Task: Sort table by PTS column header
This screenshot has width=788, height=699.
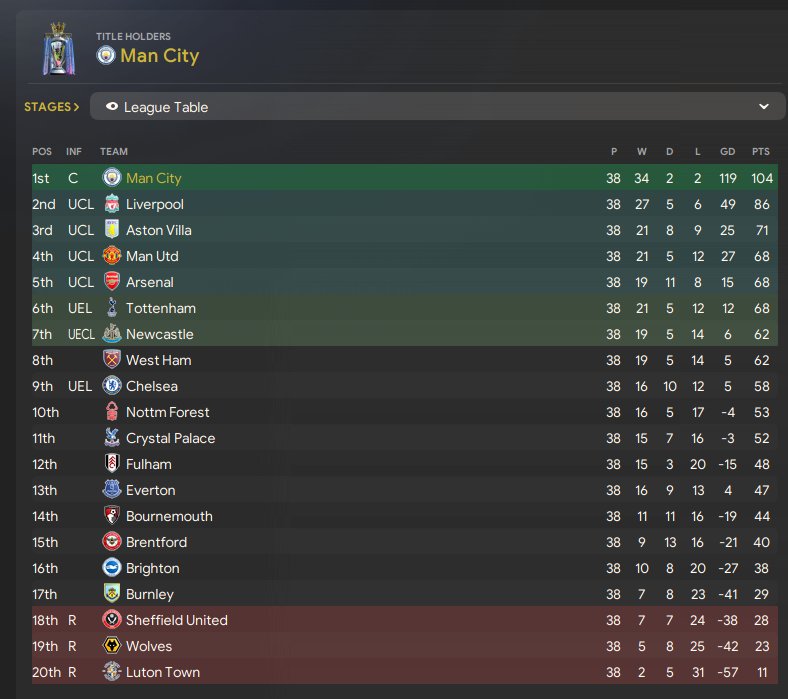Action: [x=760, y=151]
